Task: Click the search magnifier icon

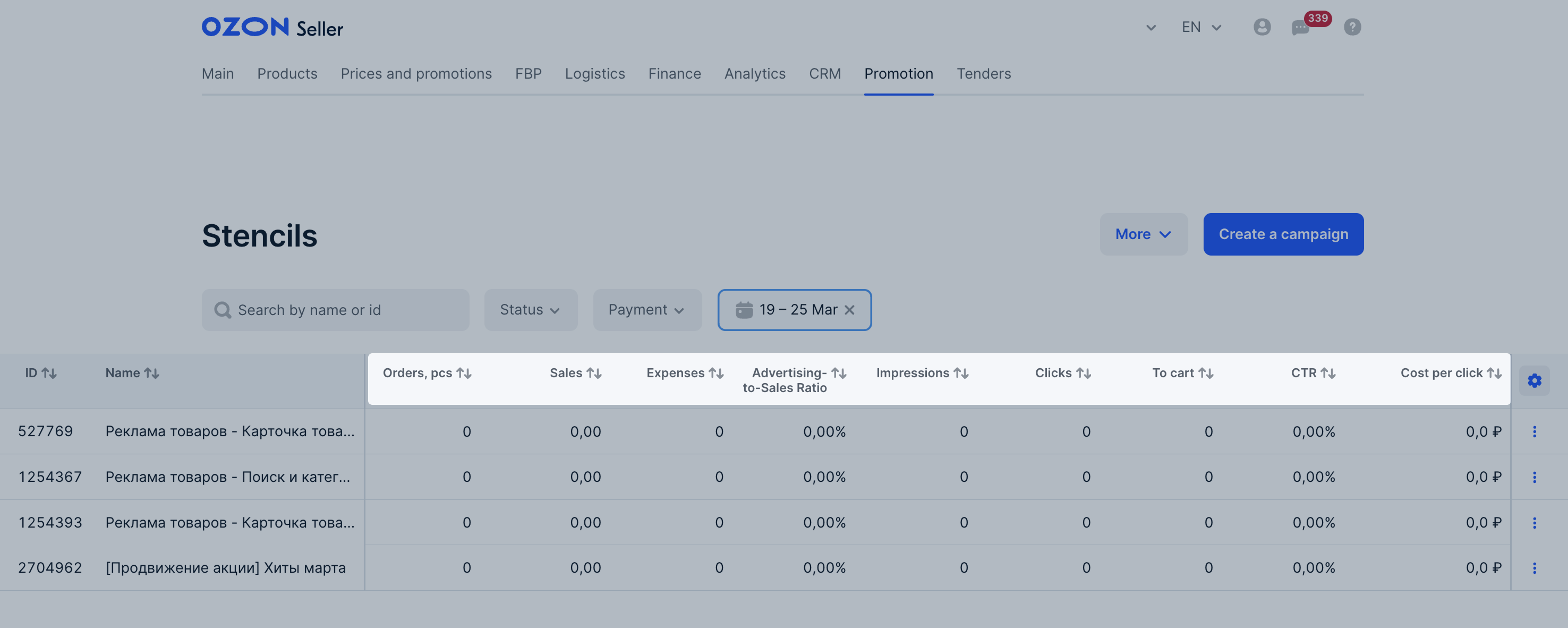Action: 222,310
